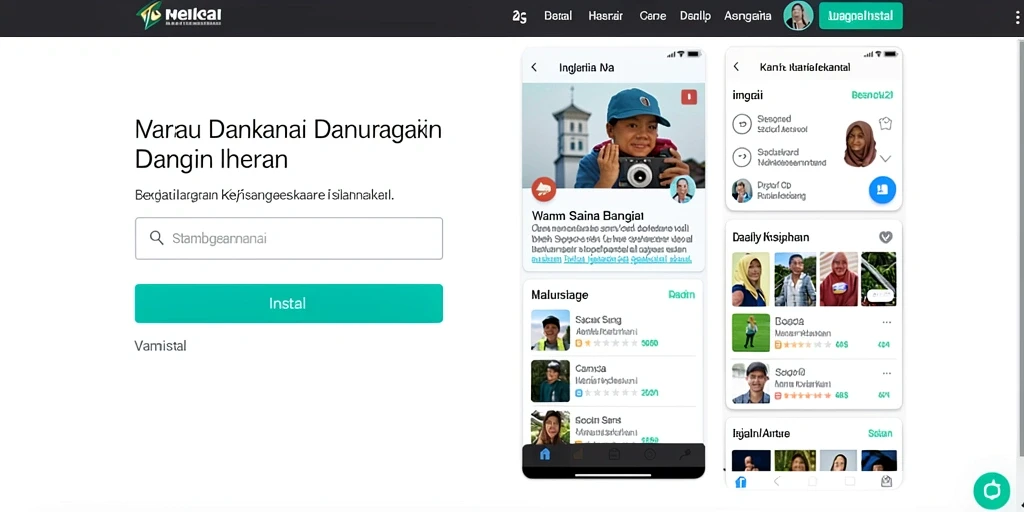
Task: Tap the back arrow in right phone bottom bar
Action: (x=776, y=481)
